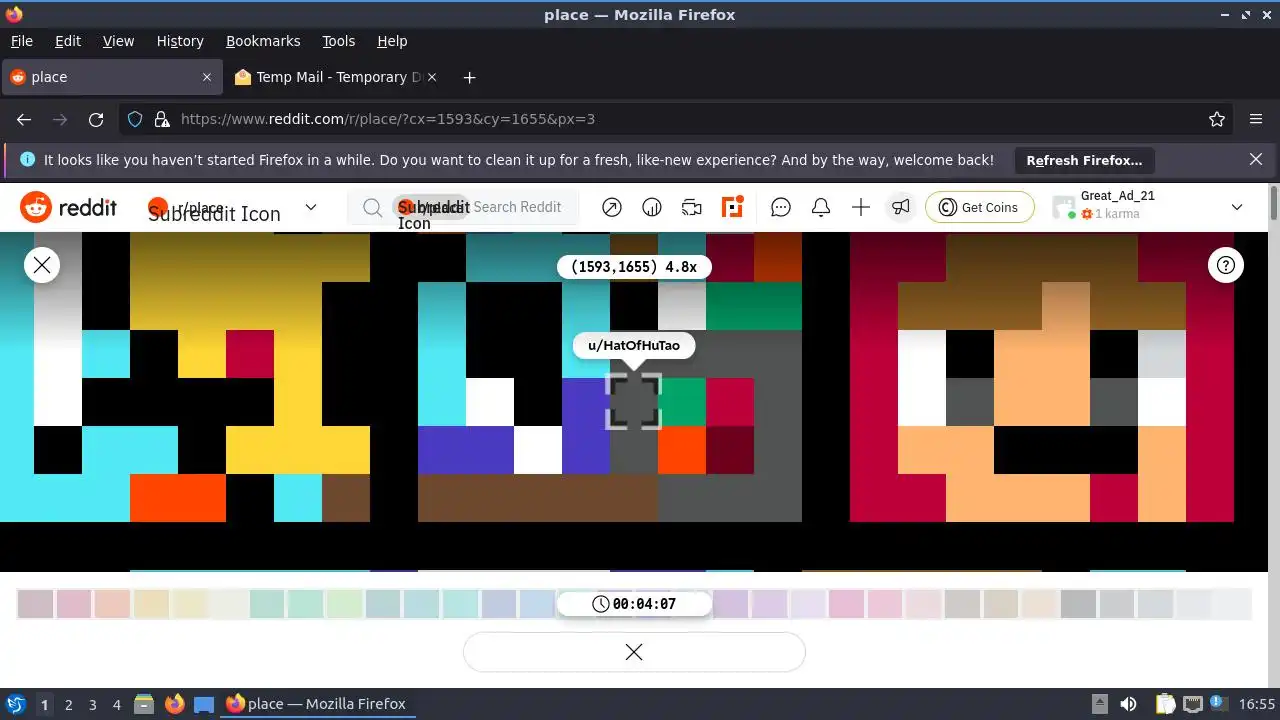Image resolution: width=1280 pixels, height=720 pixels.
Task: Open the taskbar start menu icon
Action: [16, 704]
